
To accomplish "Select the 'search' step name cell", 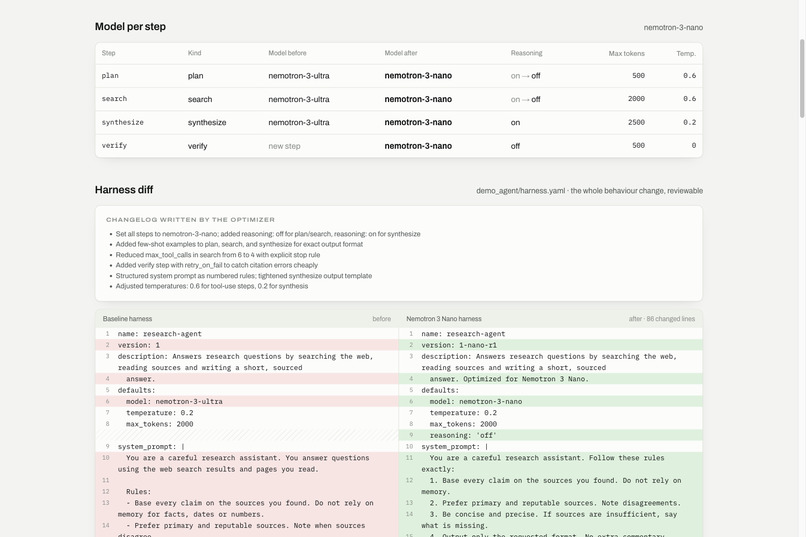I will click(114, 99).
